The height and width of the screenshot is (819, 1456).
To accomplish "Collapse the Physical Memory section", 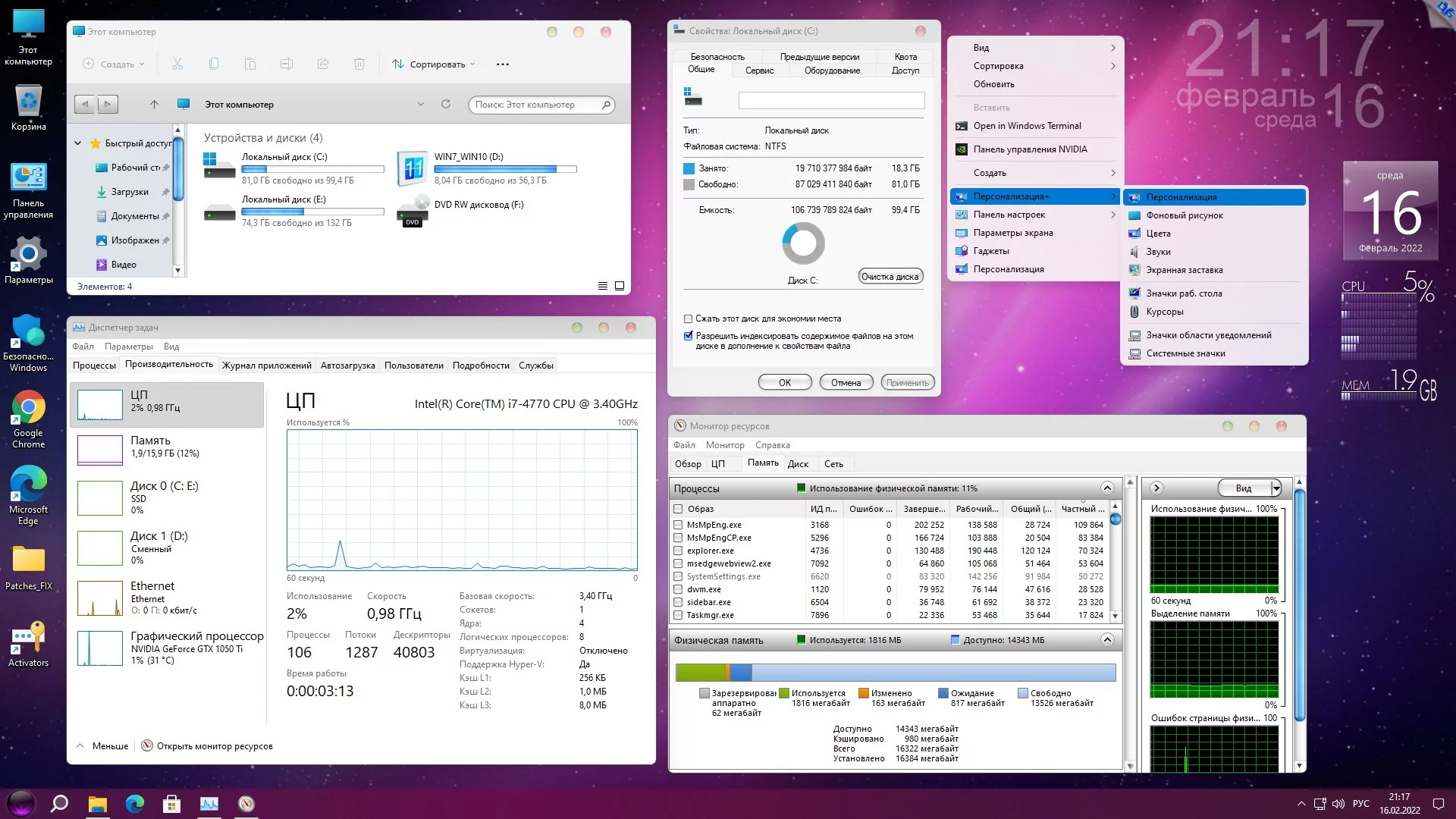I will pos(1107,640).
